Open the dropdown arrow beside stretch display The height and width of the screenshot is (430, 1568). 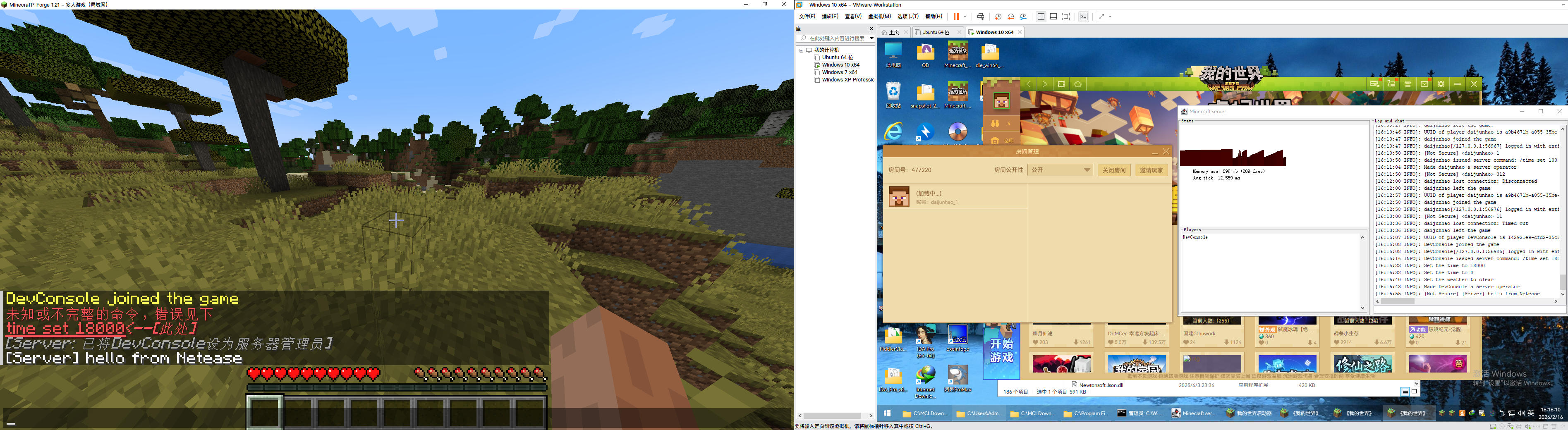1110,17
